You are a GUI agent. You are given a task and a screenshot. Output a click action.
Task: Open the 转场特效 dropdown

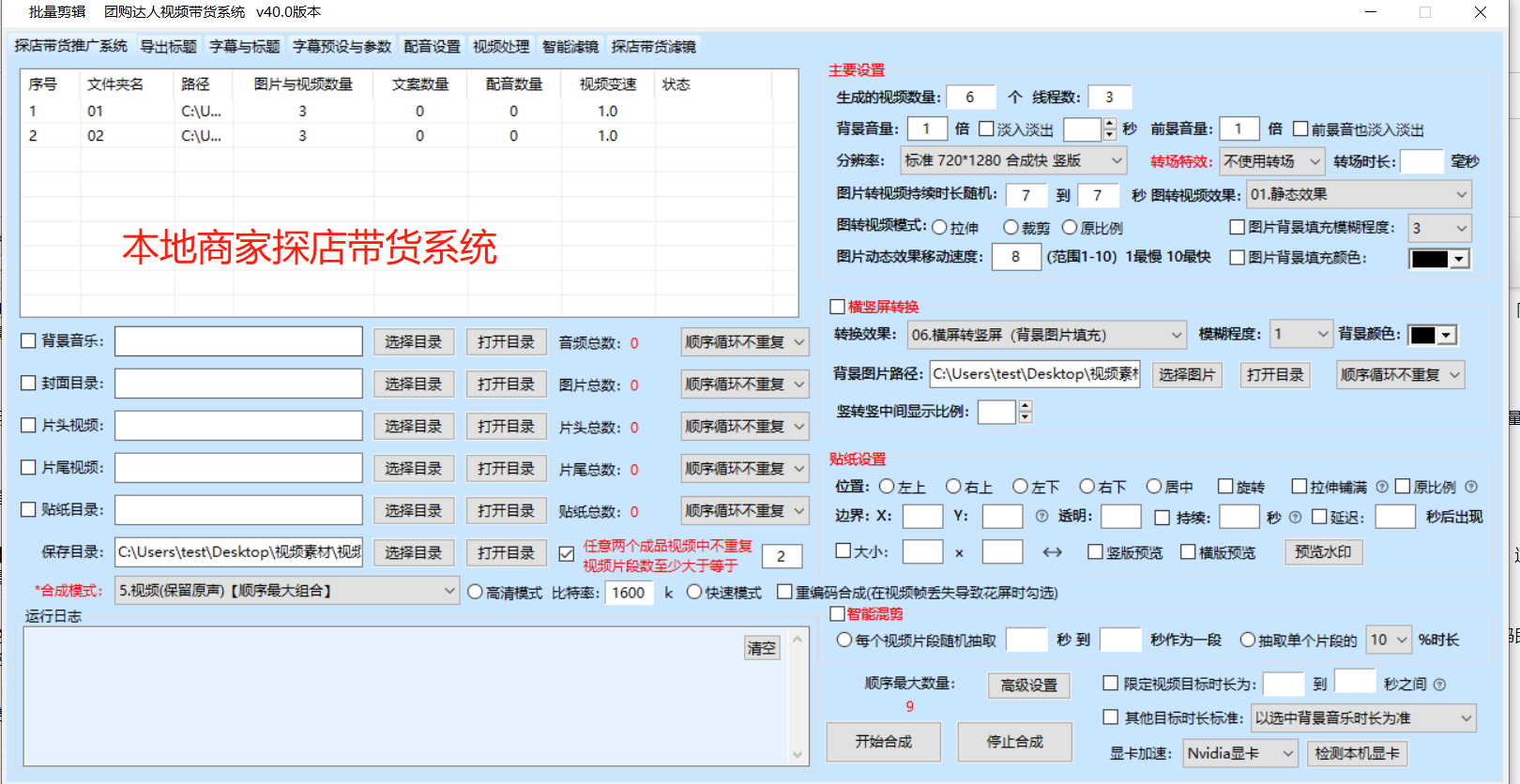pyautogui.click(x=1272, y=161)
